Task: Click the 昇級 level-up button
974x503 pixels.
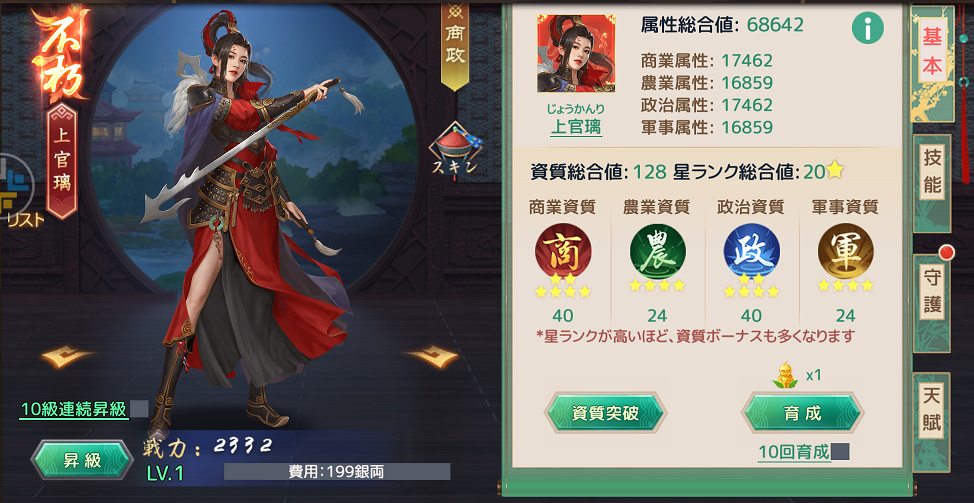Action: click(x=82, y=460)
